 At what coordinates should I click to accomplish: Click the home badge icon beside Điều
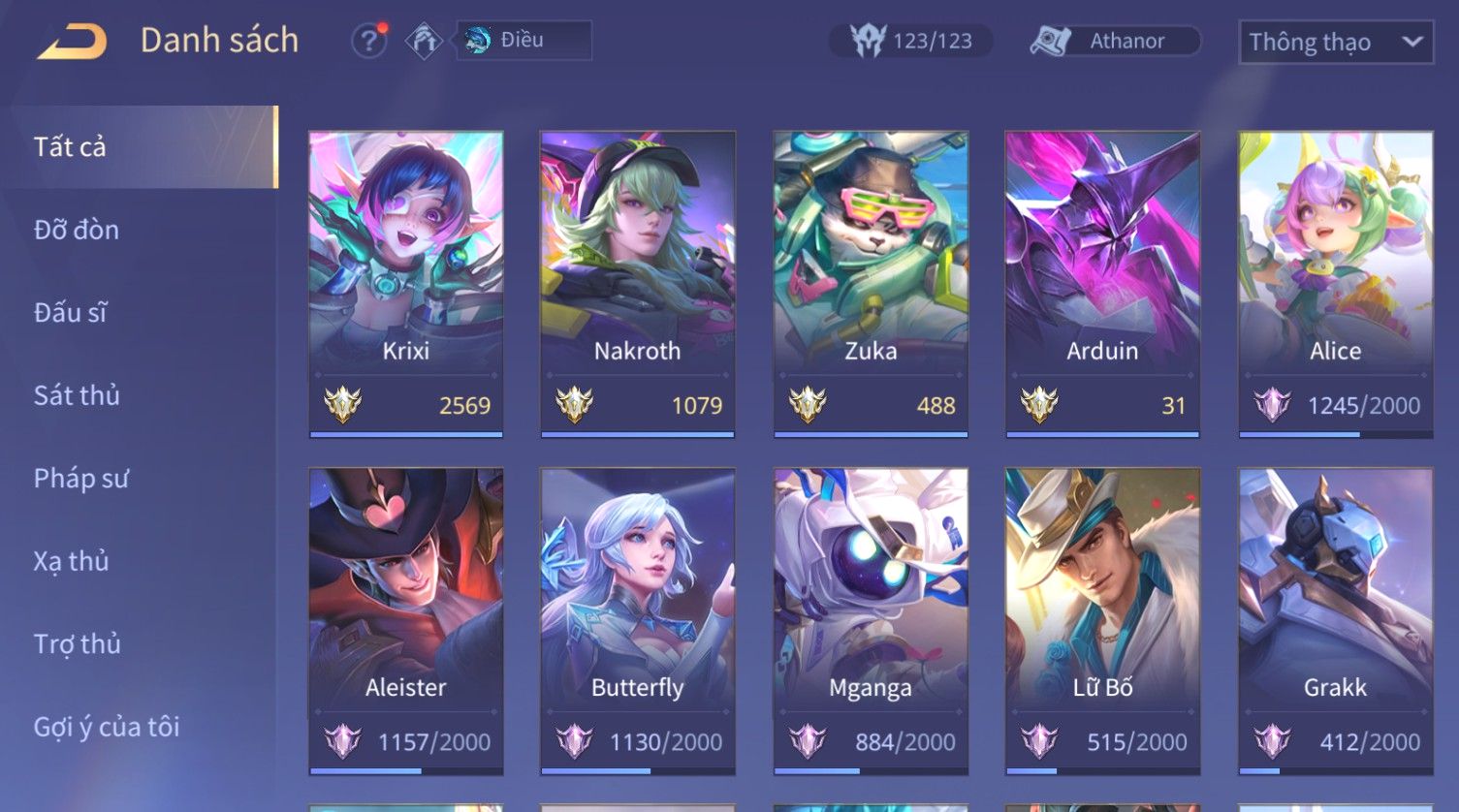[424, 41]
